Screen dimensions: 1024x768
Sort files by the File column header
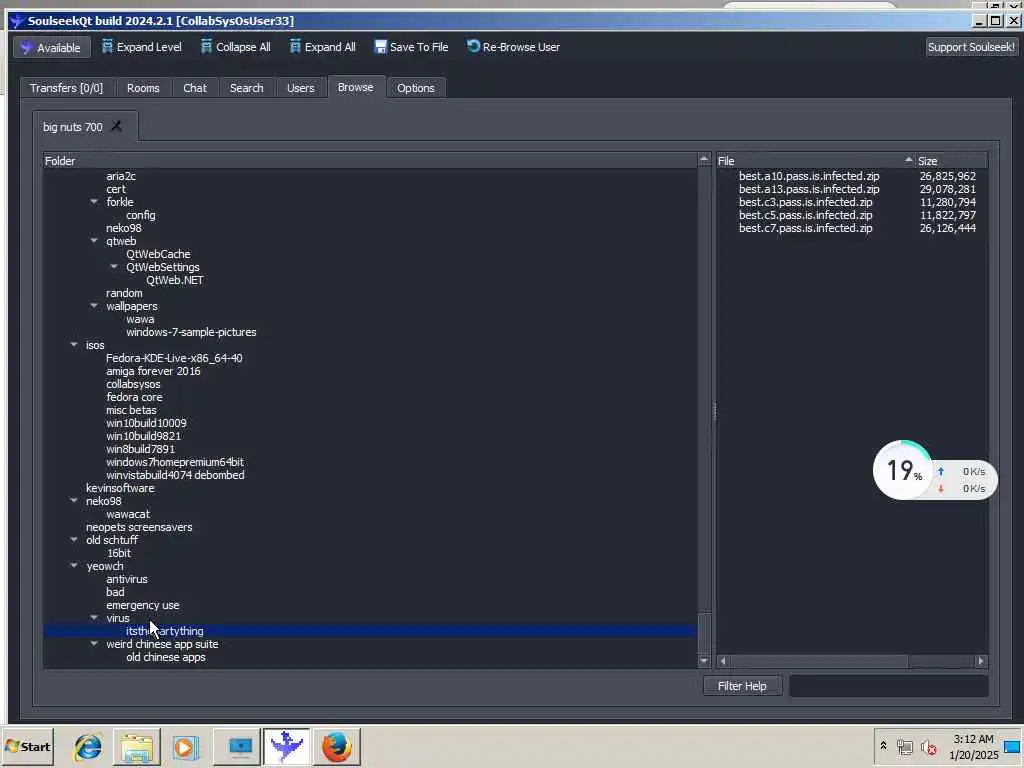[816, 161]
